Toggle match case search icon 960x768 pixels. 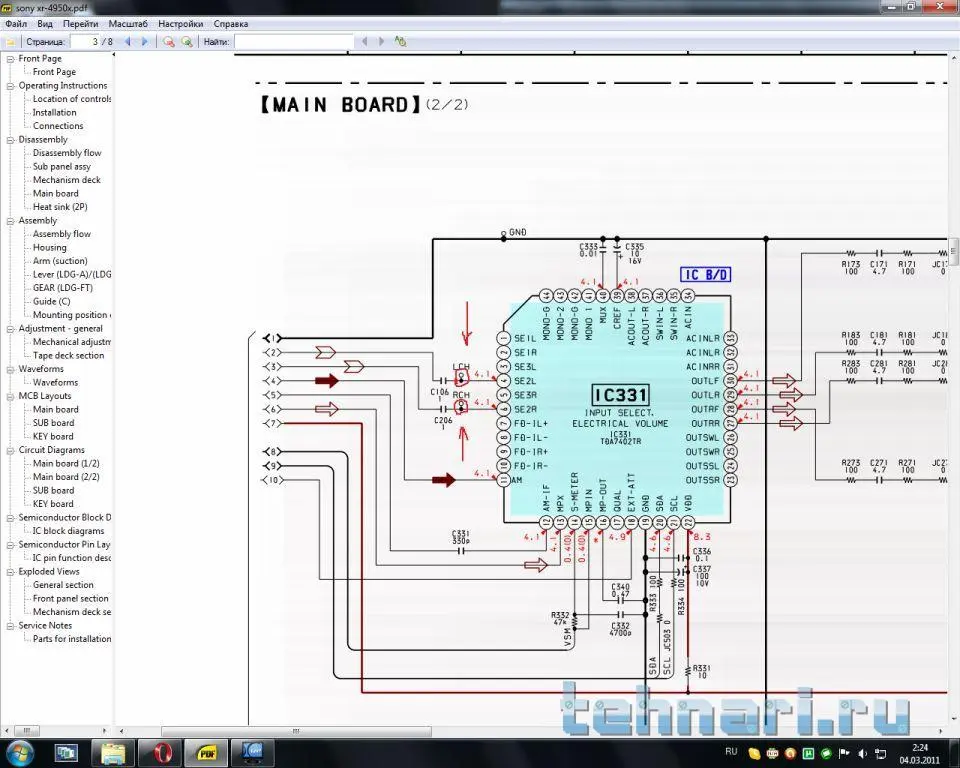pyautogui.click(x=400, y=42)
